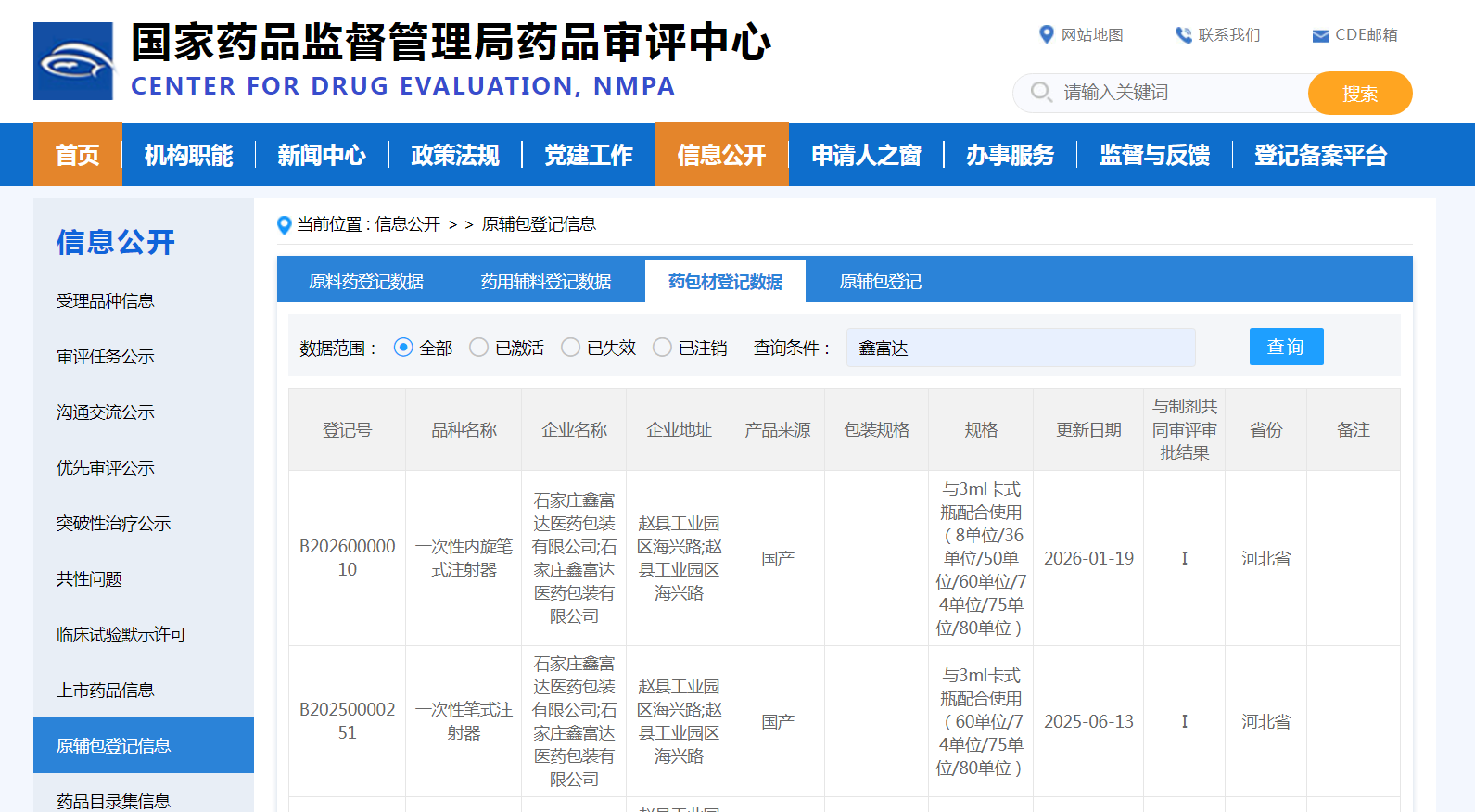Screen dimensions: 1475x812
Task: Click the current location pin icon
Action: pyautogui.click(x=285, y=224)
